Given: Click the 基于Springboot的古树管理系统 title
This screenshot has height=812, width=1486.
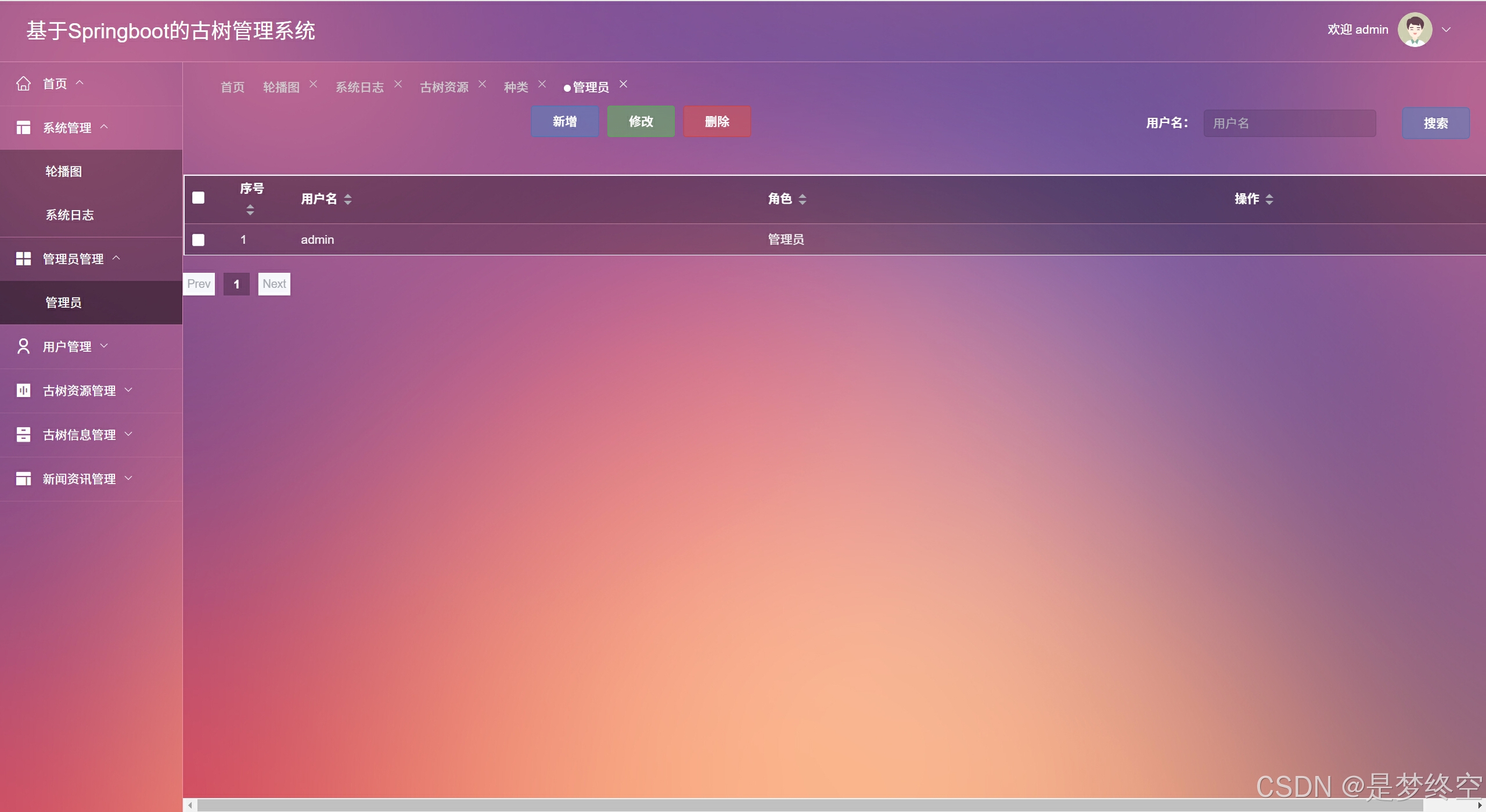Looking at the screenshot, I should [x=171, y=31].
